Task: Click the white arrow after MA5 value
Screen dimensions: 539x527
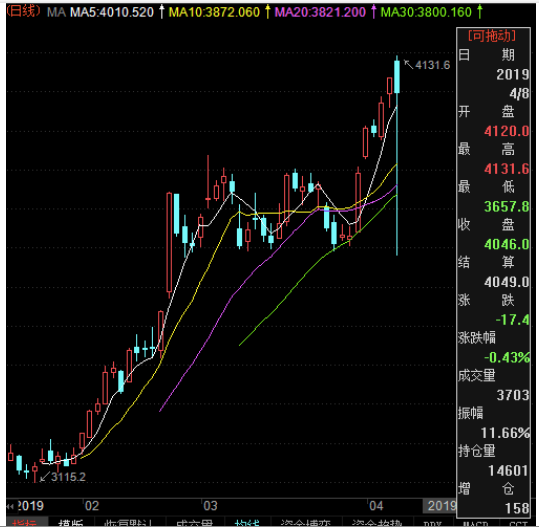Action: pyautogui.click(x=162, y=12)
